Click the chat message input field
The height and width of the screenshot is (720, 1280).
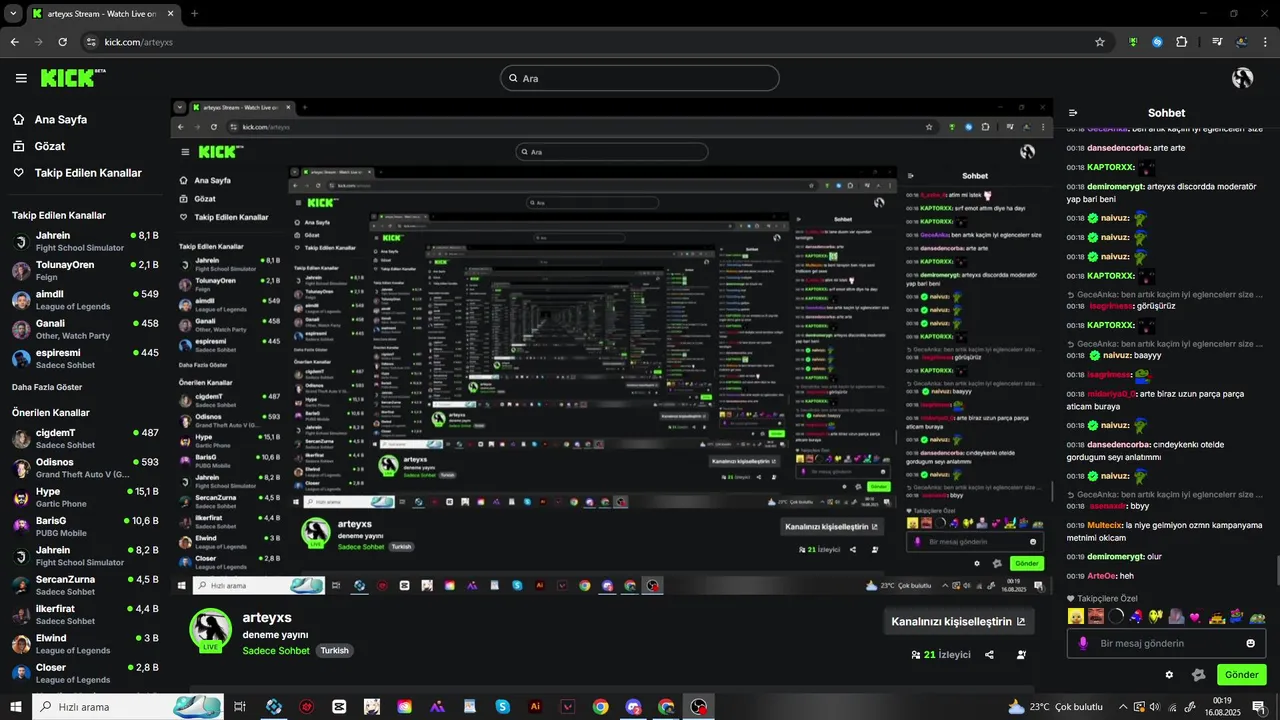pyautogui.click(x=1166, y=643)
